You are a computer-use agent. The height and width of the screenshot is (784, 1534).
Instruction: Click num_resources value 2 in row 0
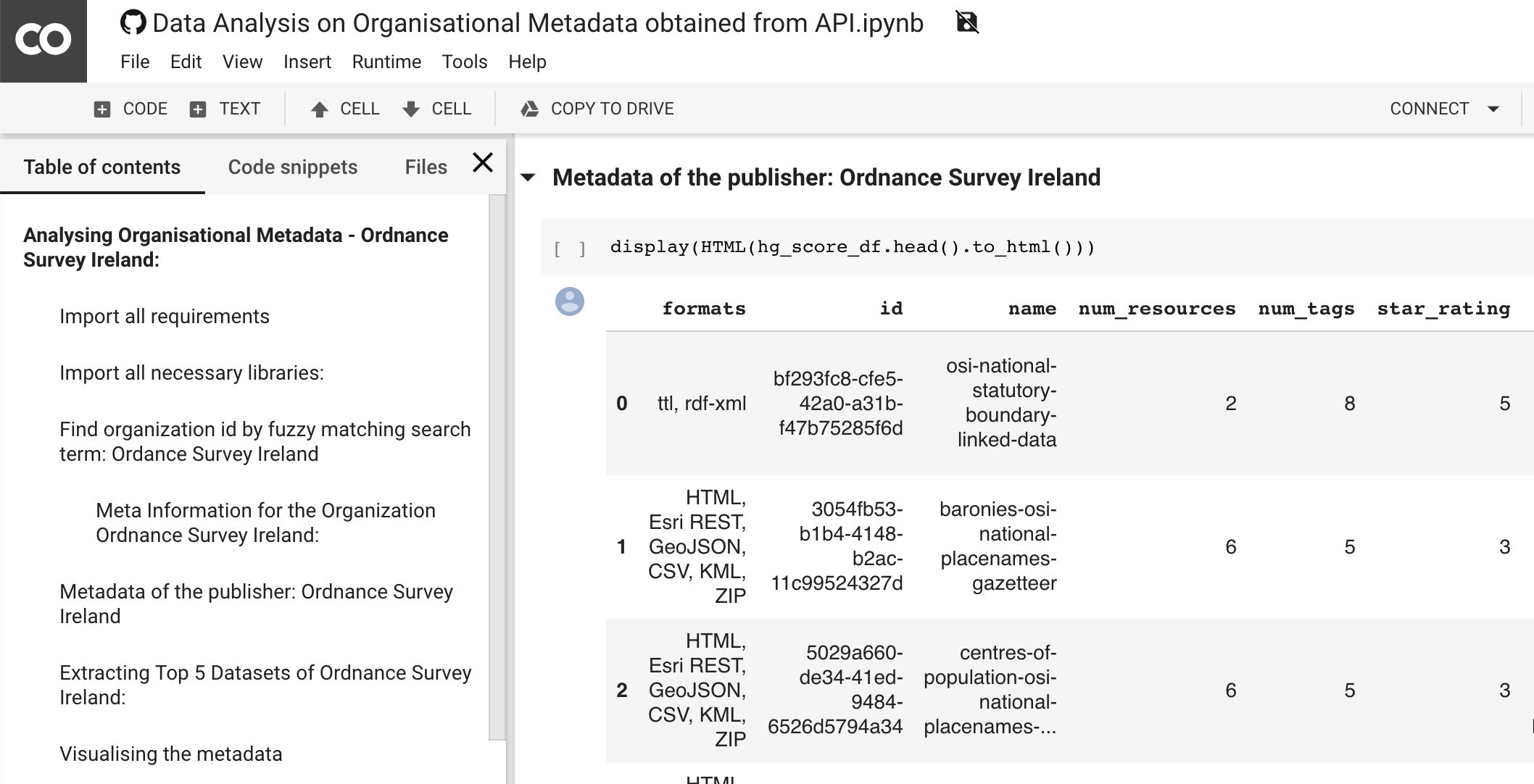pyautogui.click(x=1231, y=403)
